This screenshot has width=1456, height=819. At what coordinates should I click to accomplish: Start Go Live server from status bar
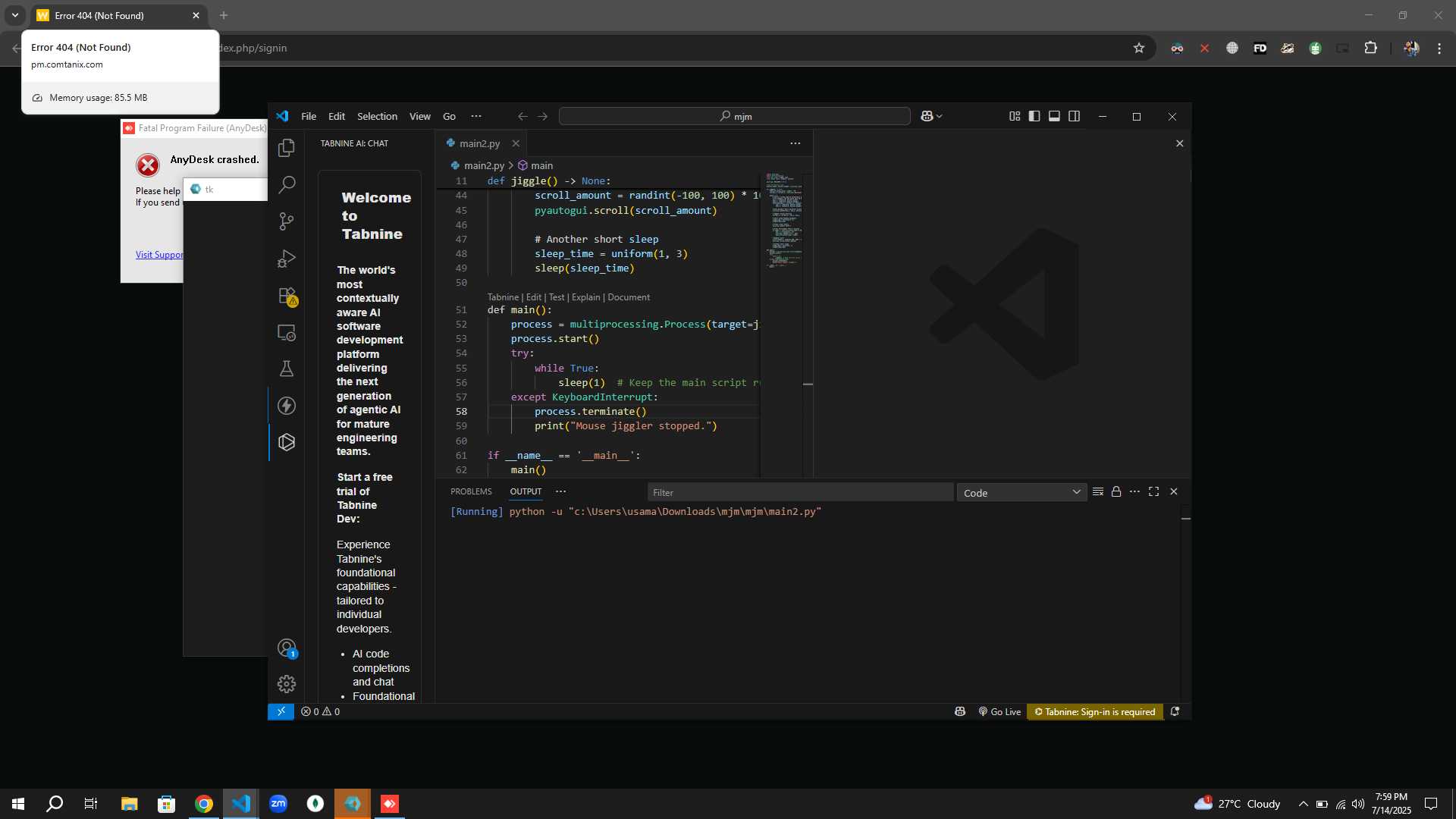999,711
